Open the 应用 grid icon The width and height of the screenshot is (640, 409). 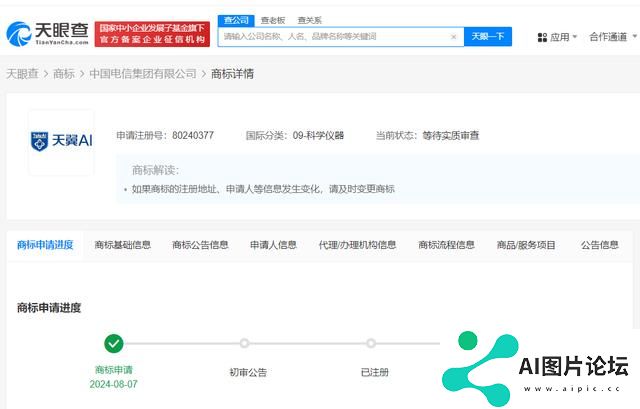coord(542,38)
